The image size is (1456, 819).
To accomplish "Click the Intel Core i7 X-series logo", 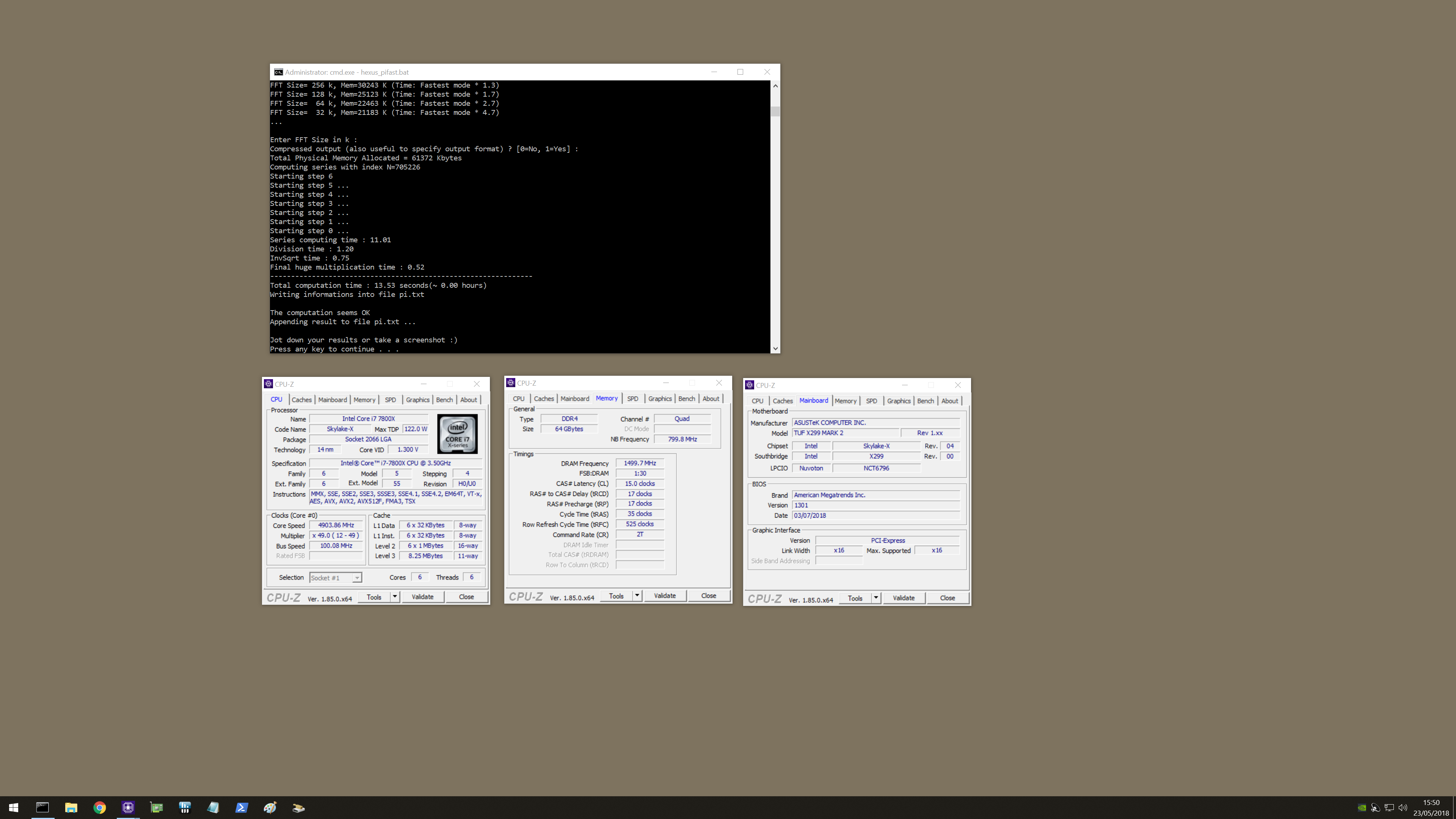I will coord(457,434).
